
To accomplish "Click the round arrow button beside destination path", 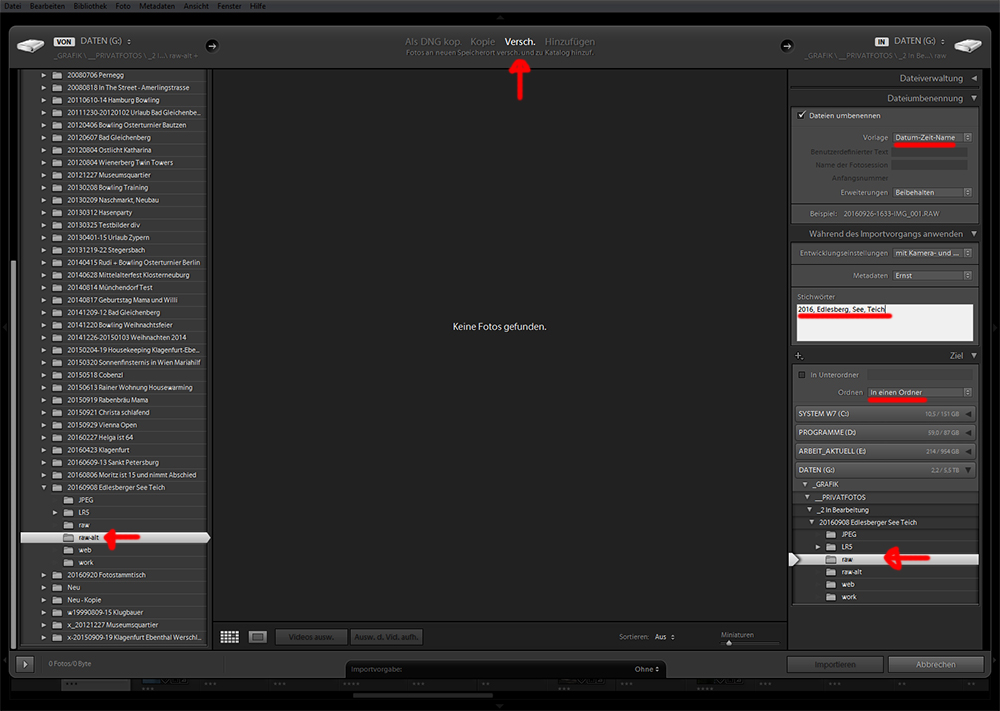I will (787, 46).
